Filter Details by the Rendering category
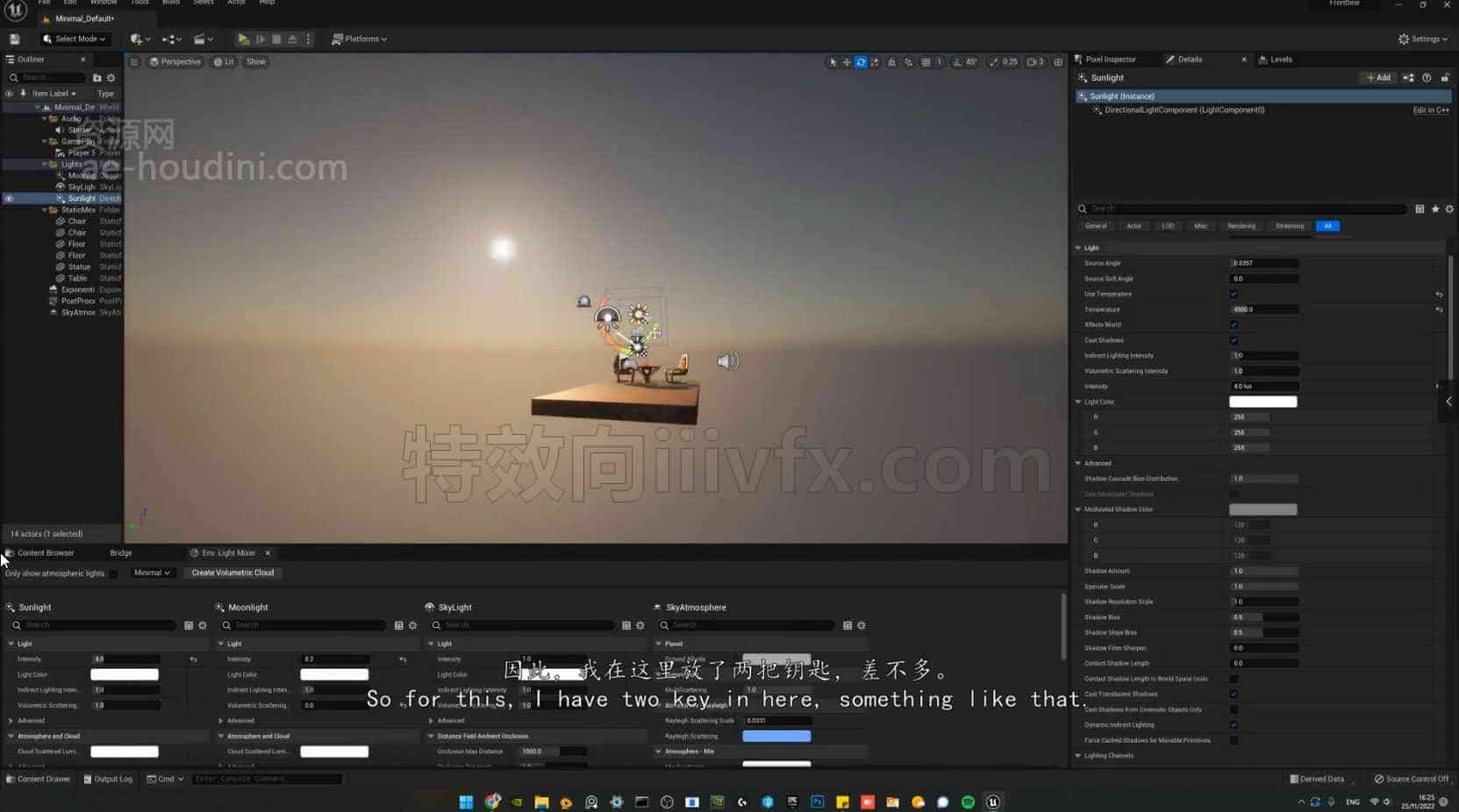 [1241, 226]
